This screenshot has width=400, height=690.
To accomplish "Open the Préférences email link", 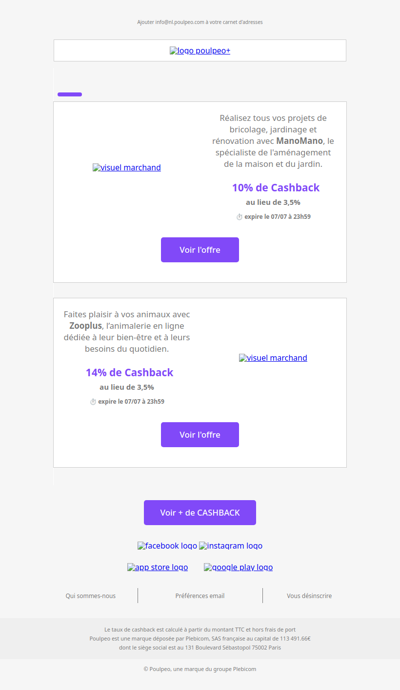I will coord(200,596).
